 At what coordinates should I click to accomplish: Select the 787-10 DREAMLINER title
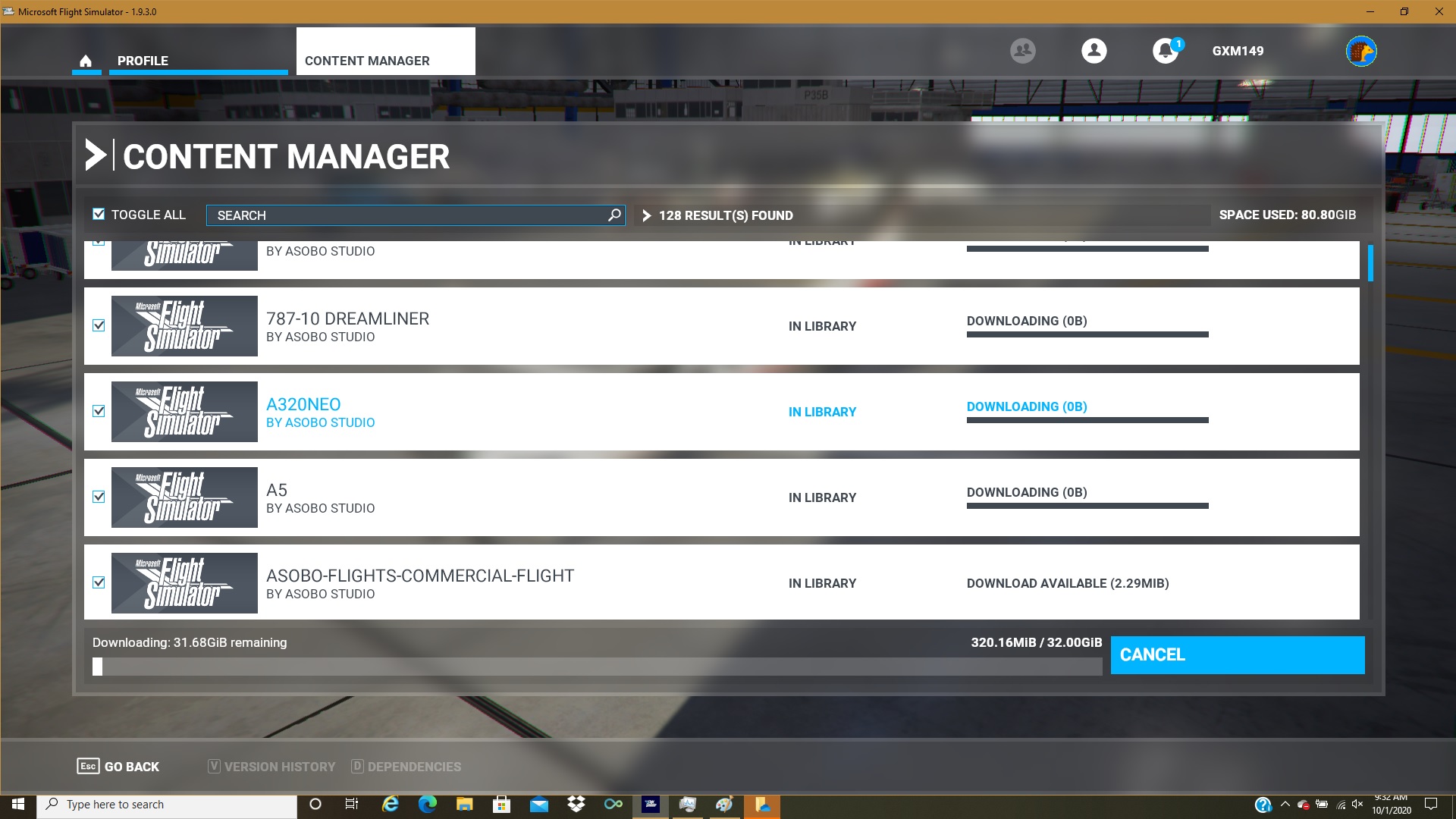pos(347,318)
